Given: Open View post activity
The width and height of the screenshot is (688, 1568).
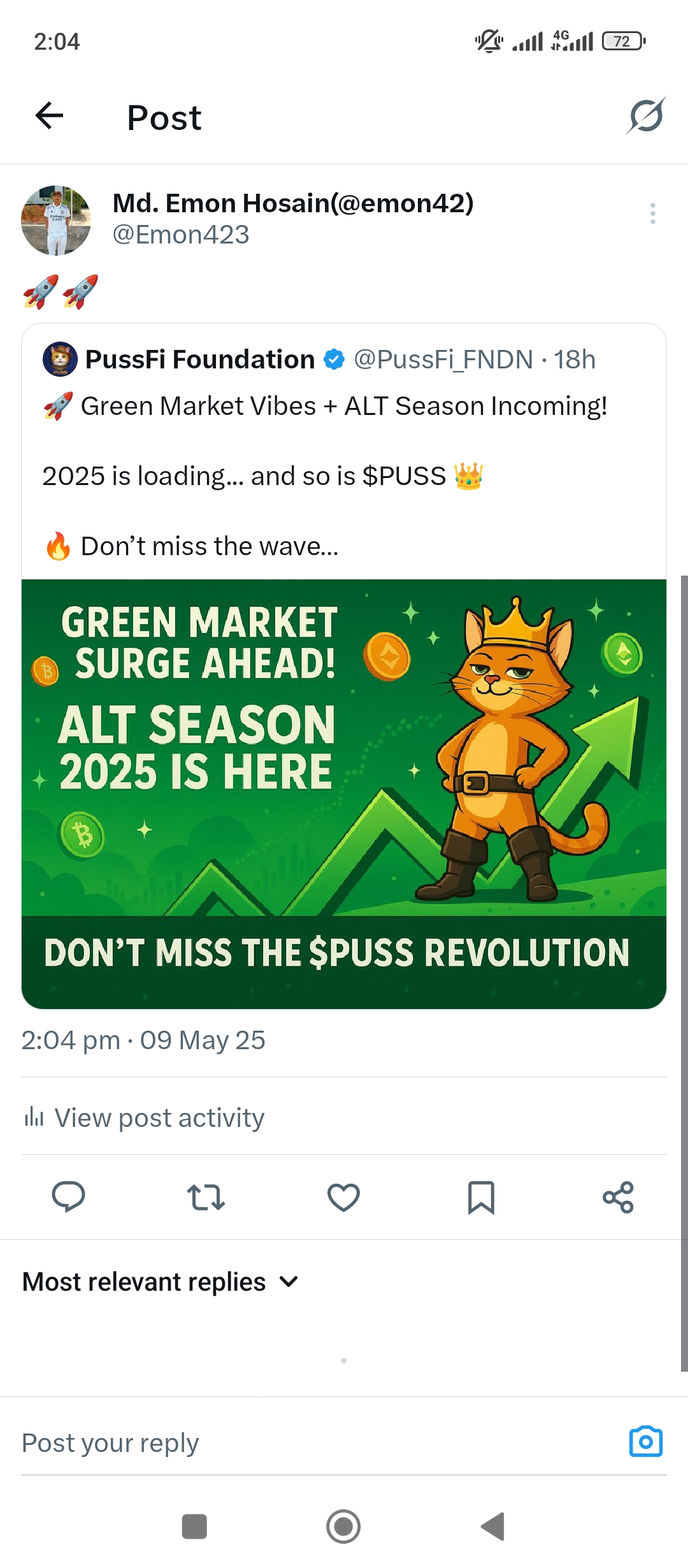Looking at the screenshot, I should (144, 1117).
